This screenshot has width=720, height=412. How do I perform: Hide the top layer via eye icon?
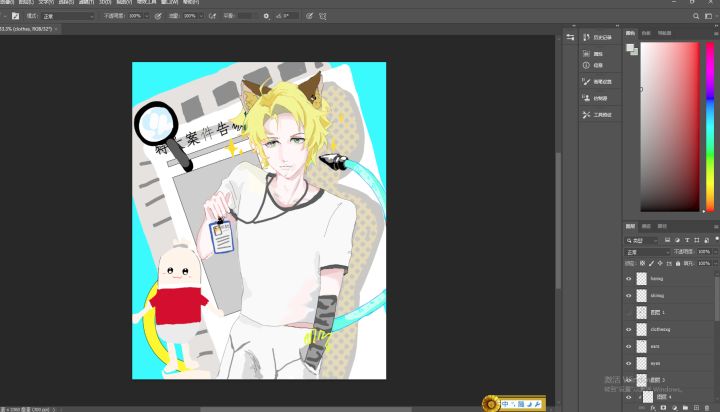tap(629, 279)
